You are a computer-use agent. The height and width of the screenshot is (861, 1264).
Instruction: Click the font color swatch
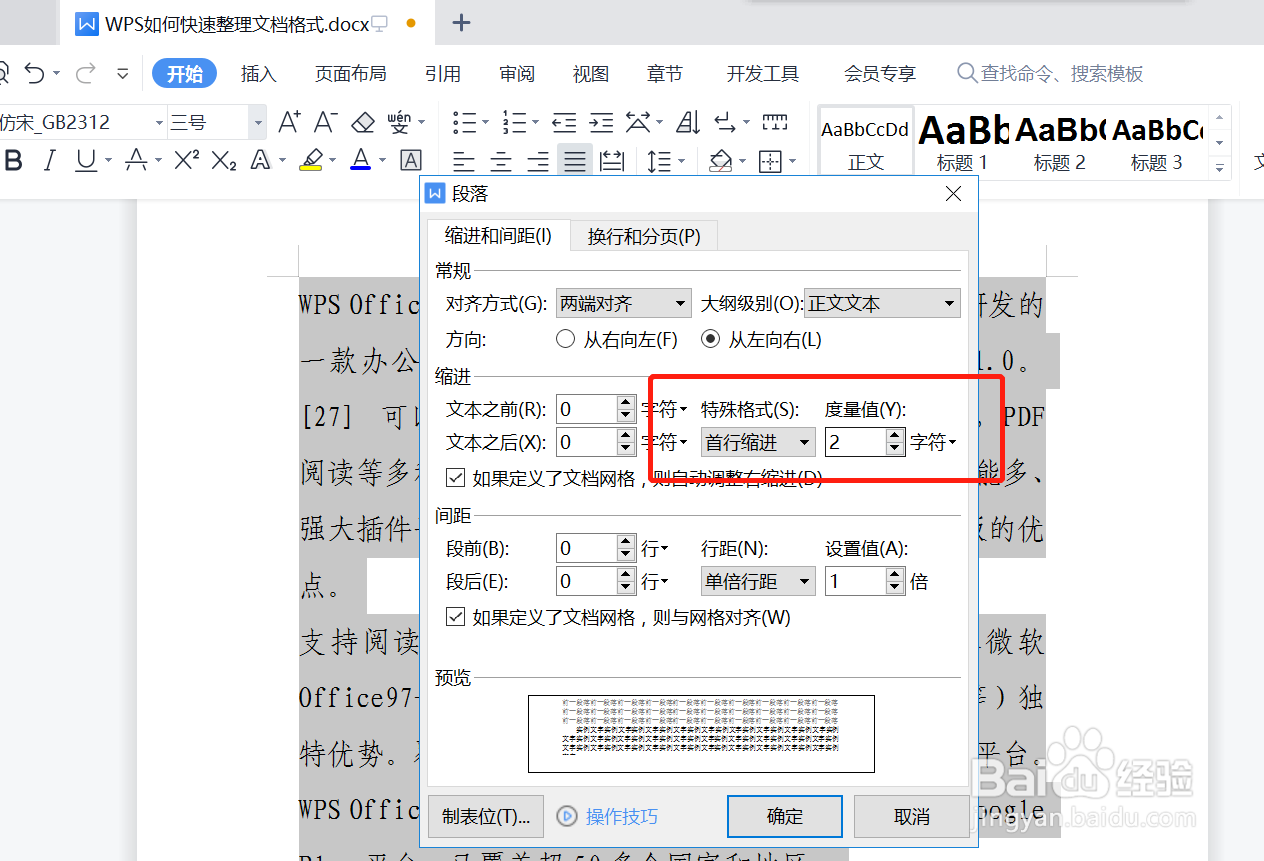[359, 160]
